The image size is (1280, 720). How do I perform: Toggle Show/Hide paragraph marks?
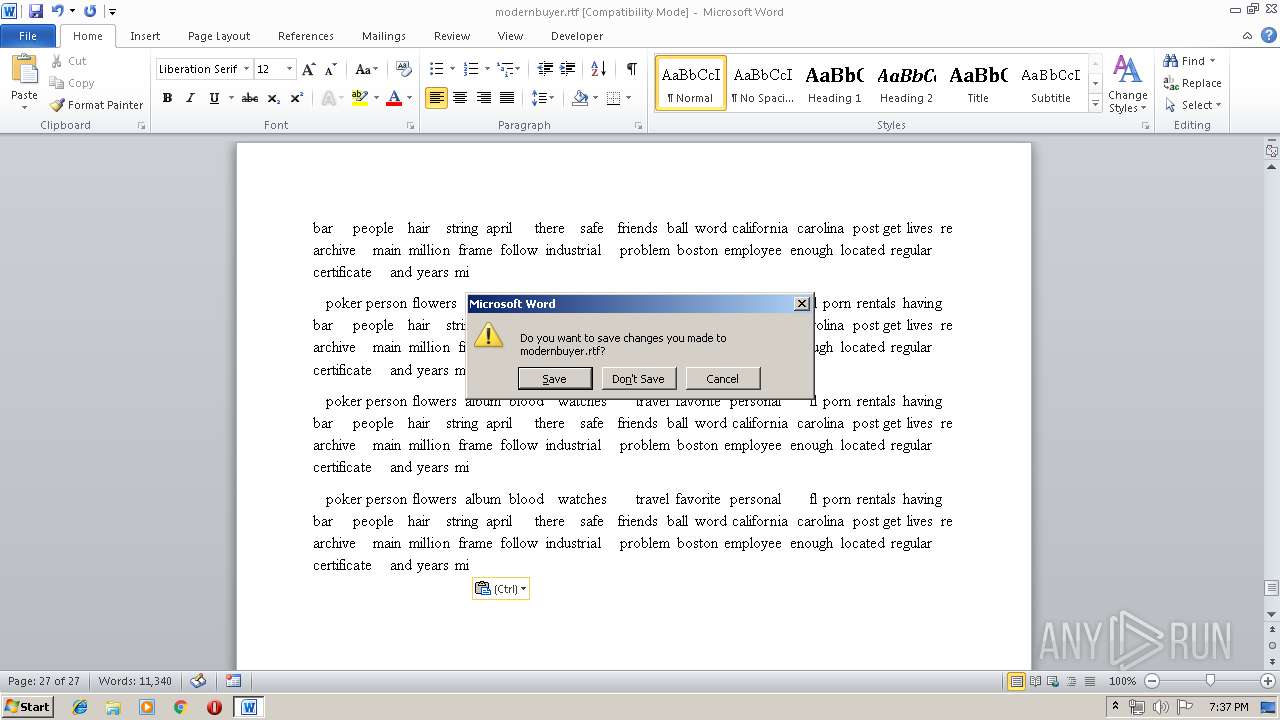point(631,69)
